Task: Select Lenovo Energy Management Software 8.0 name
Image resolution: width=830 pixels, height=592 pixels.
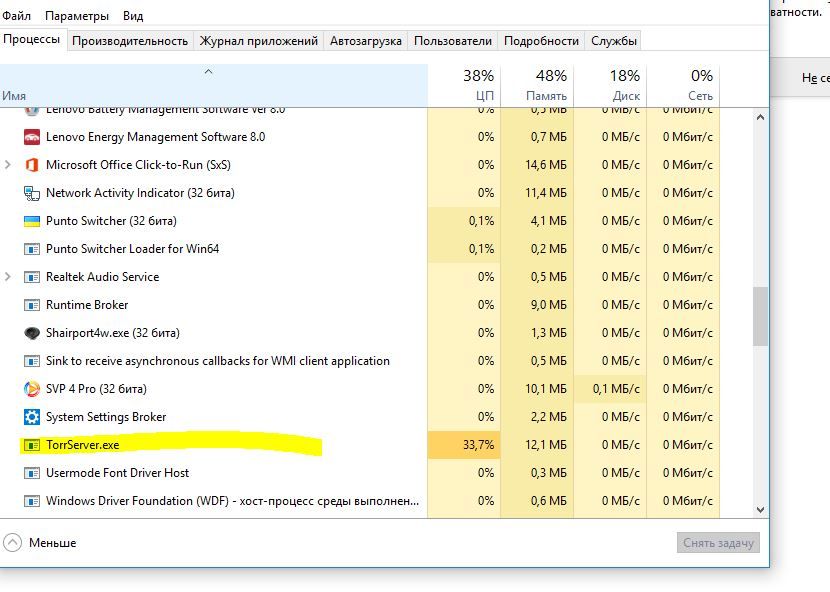Action: pyautogui.click(x=156, y=137)
